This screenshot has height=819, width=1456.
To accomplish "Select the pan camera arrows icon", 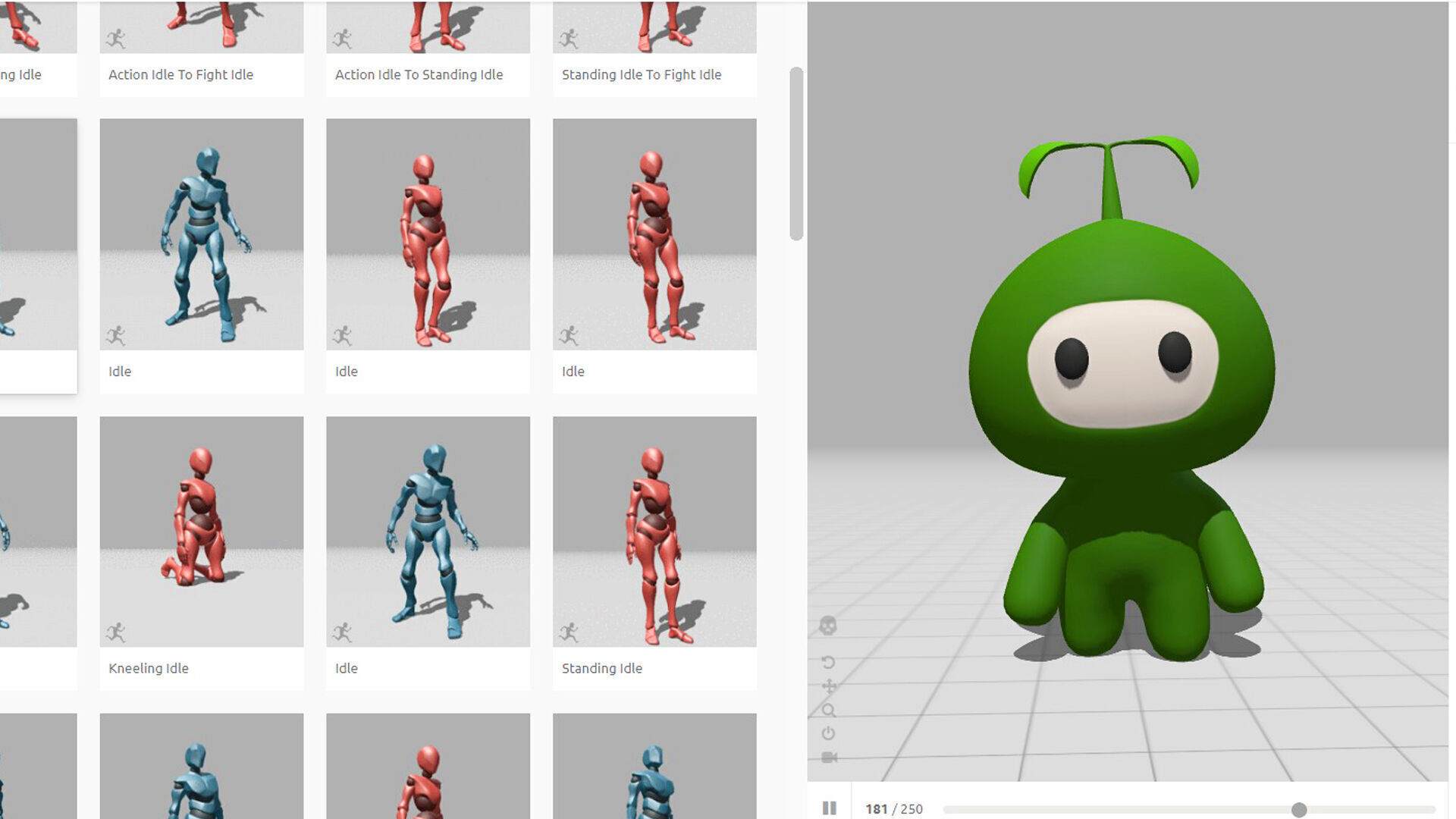I will coord(829,686).
